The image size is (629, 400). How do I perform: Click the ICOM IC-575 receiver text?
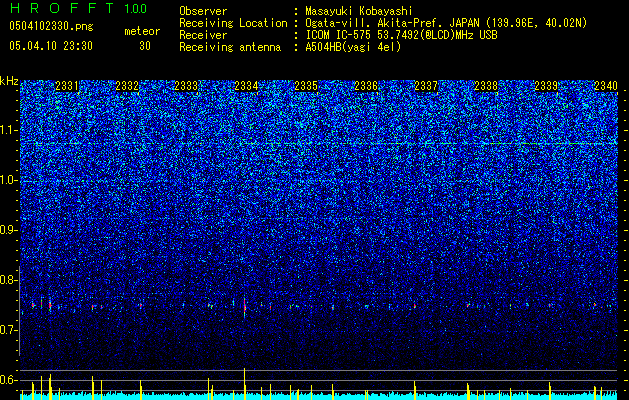point(402,35)
